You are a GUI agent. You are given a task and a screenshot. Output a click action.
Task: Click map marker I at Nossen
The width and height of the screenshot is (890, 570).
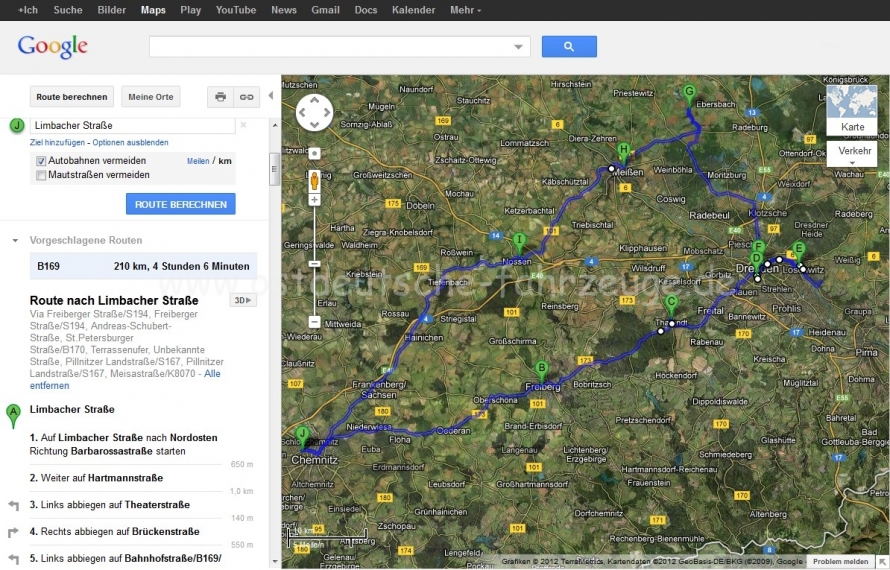click(519, 244)
